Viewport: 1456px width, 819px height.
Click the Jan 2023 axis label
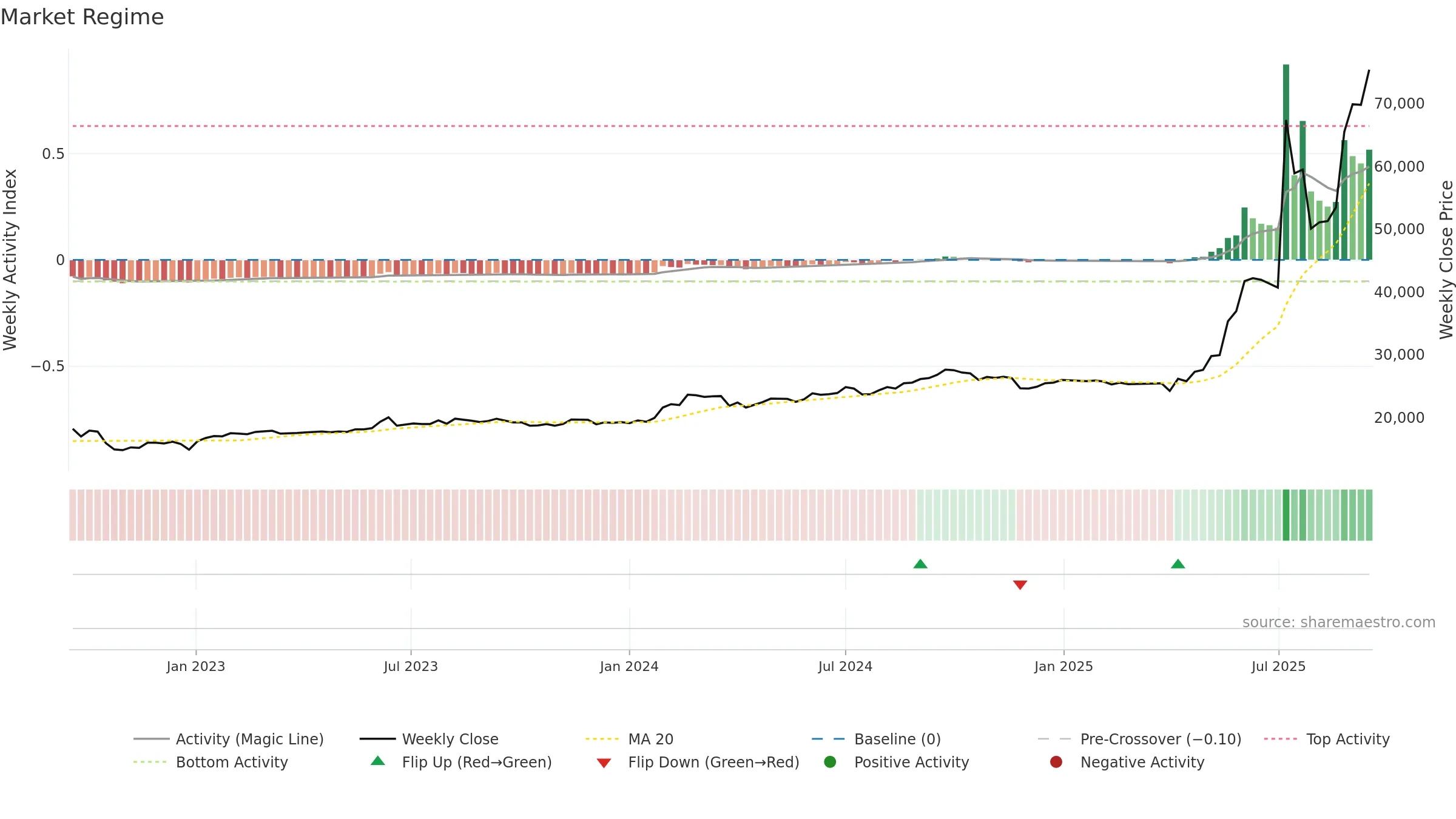(x=196, y=667)
